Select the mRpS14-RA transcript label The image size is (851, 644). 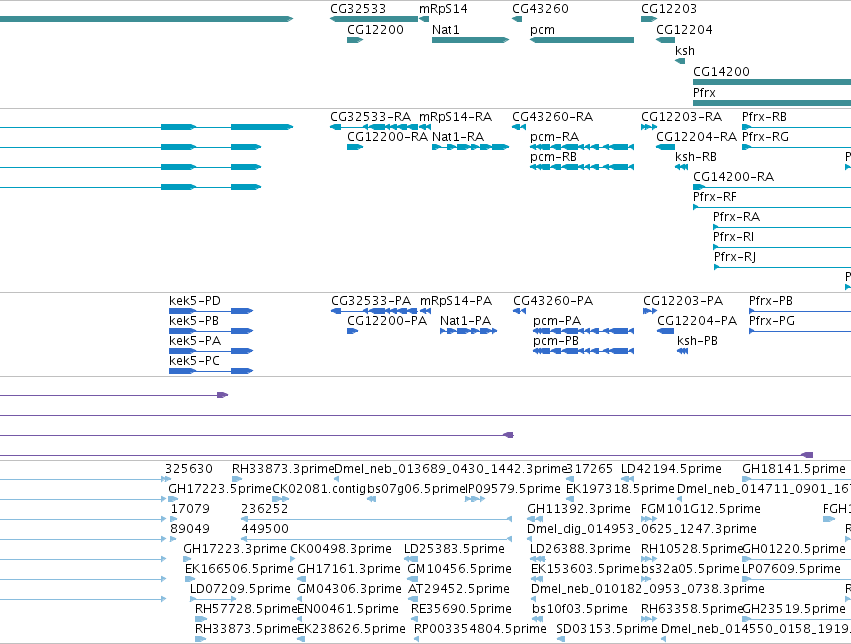coord(455,117)
